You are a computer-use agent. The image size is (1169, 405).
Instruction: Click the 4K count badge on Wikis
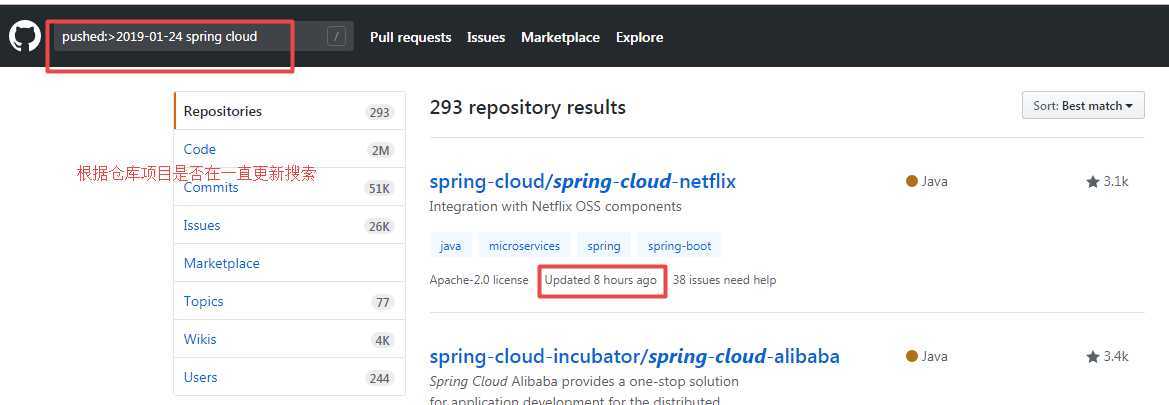coord(382,341)
